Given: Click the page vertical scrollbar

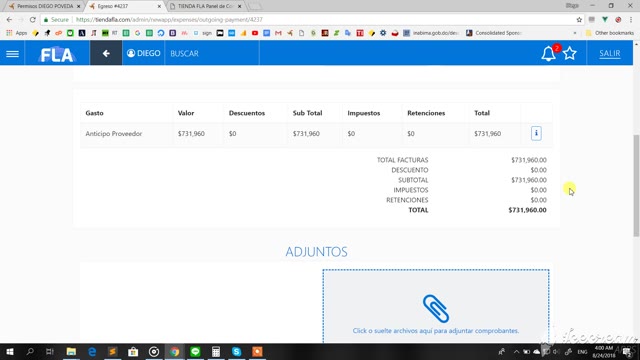Looking at the screenshot, I should pos(636,185).
